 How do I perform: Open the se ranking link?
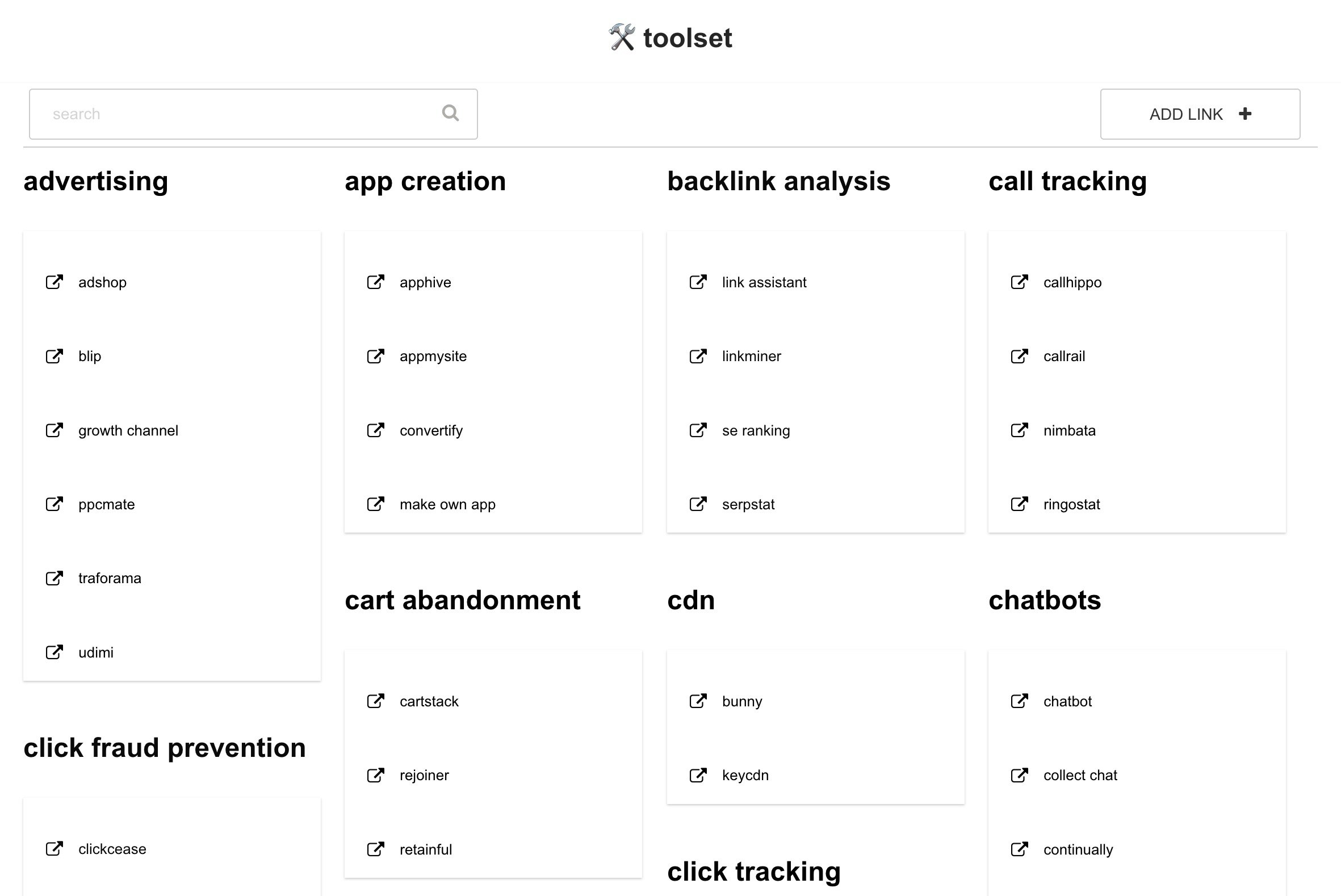point(756,430)
